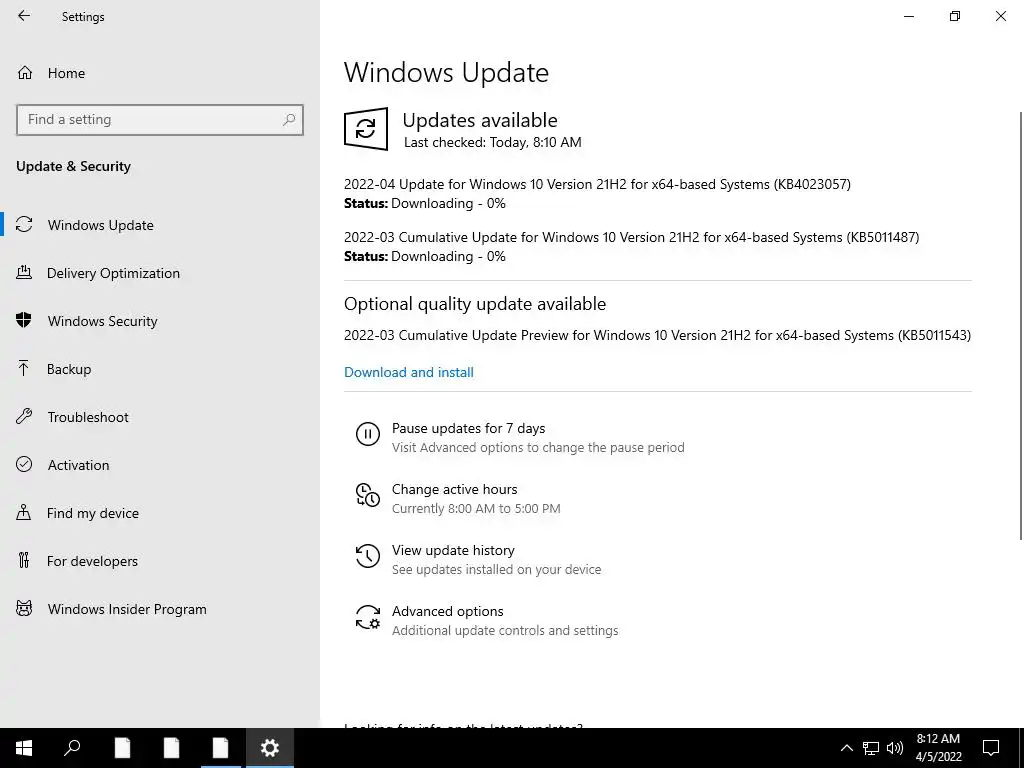The image size is (1024, 768).
Task: Click the Windows Security shield icon
Action: click(24, 320)
